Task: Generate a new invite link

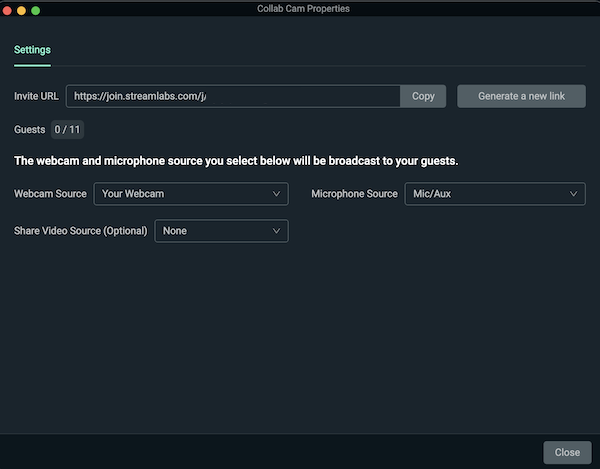Action: tap(521, 96)
